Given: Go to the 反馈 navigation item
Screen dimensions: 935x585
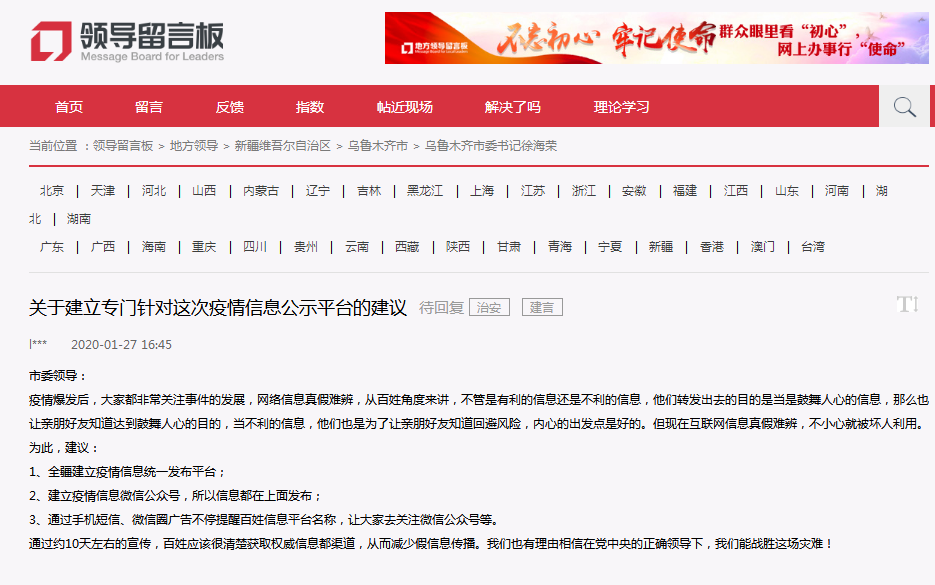Looking at the screenshot, I should coord(229,107).
